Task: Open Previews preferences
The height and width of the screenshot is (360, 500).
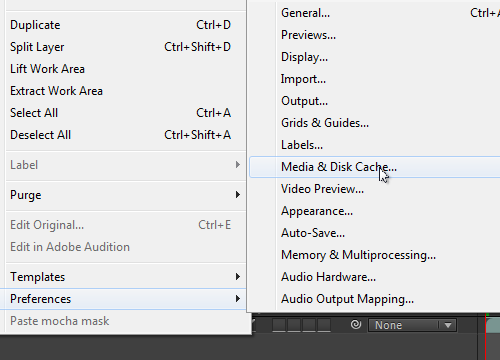Action: (x=375, y=35)
